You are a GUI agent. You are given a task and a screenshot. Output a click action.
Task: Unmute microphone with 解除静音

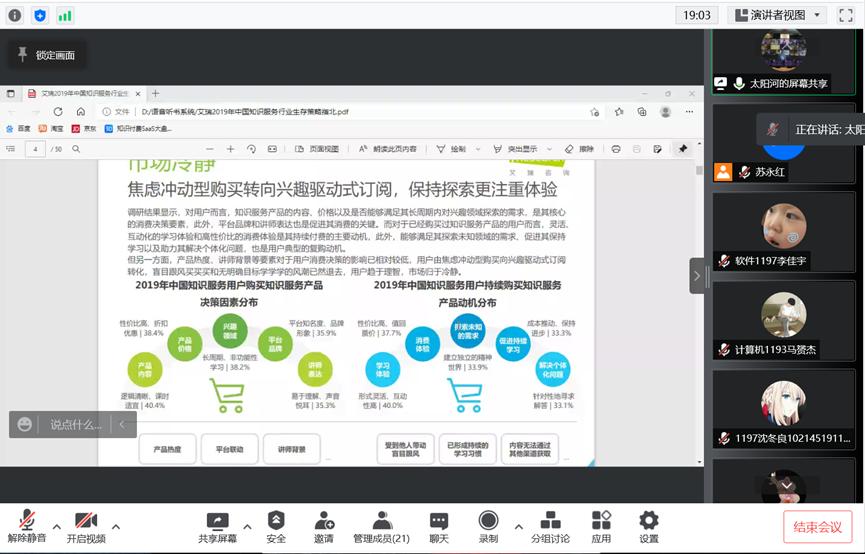click(28, 527)
